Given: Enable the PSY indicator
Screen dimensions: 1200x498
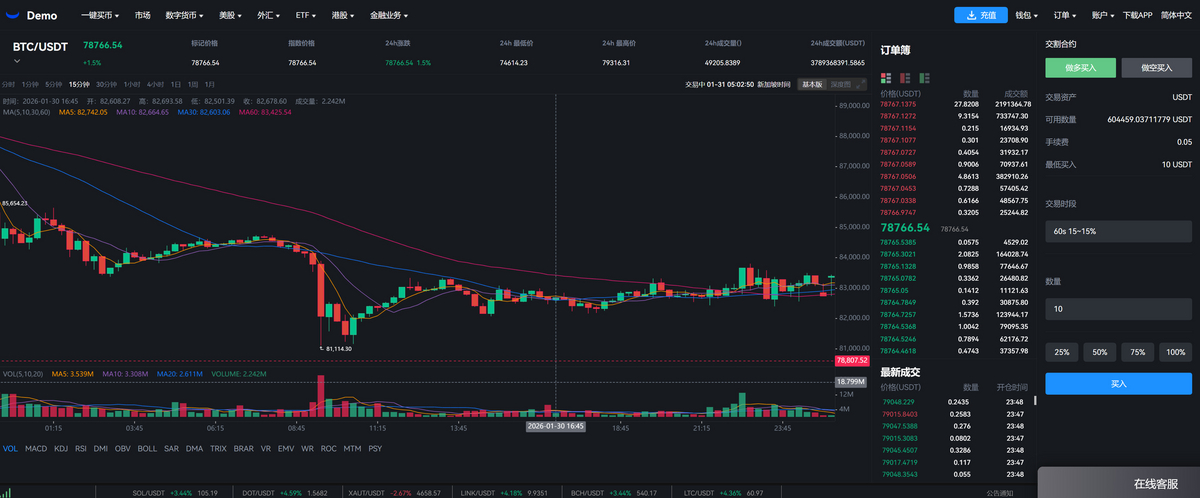Looking at the screenshot, I should pos(375,448).
